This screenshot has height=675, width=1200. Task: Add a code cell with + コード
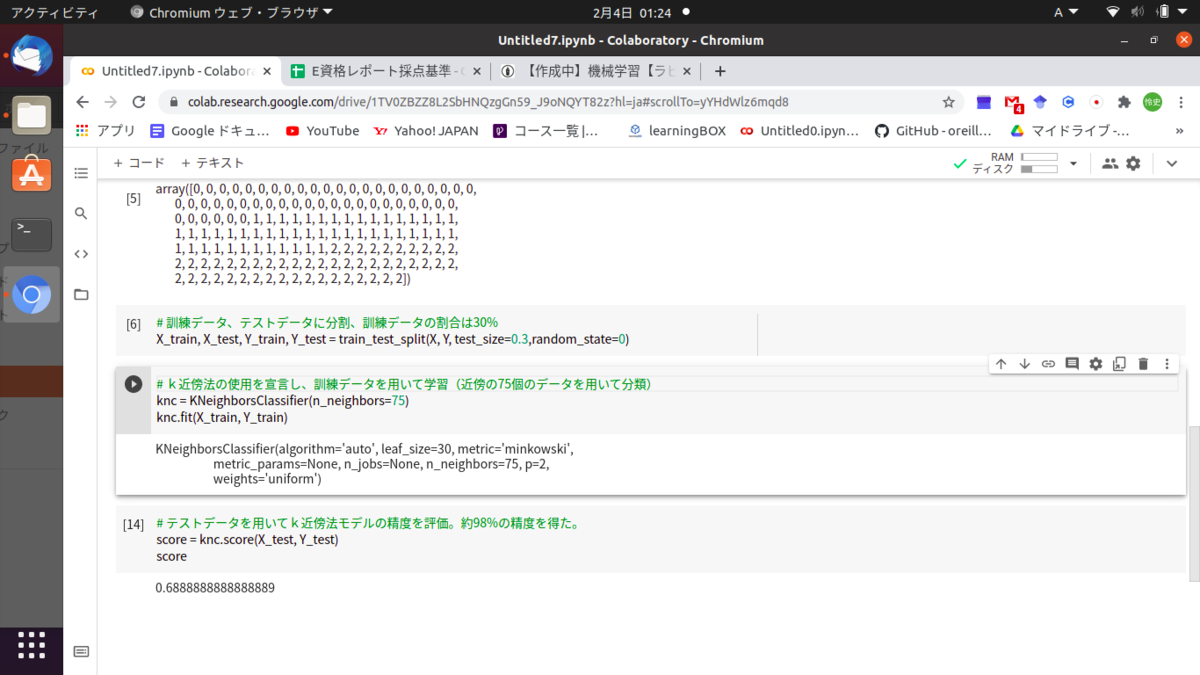[139, 163]
